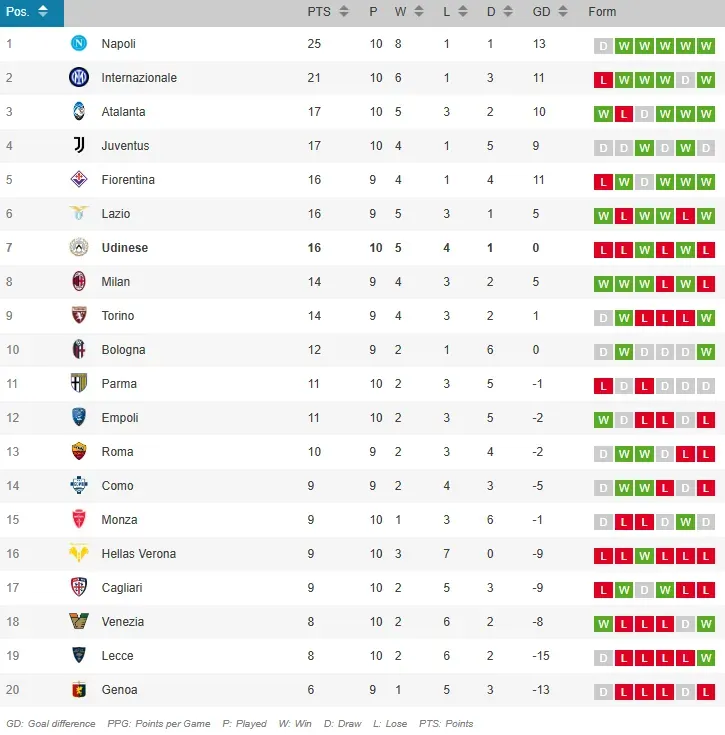
Task: Click the Fiorentina club logo
Action: click(78, 180)
